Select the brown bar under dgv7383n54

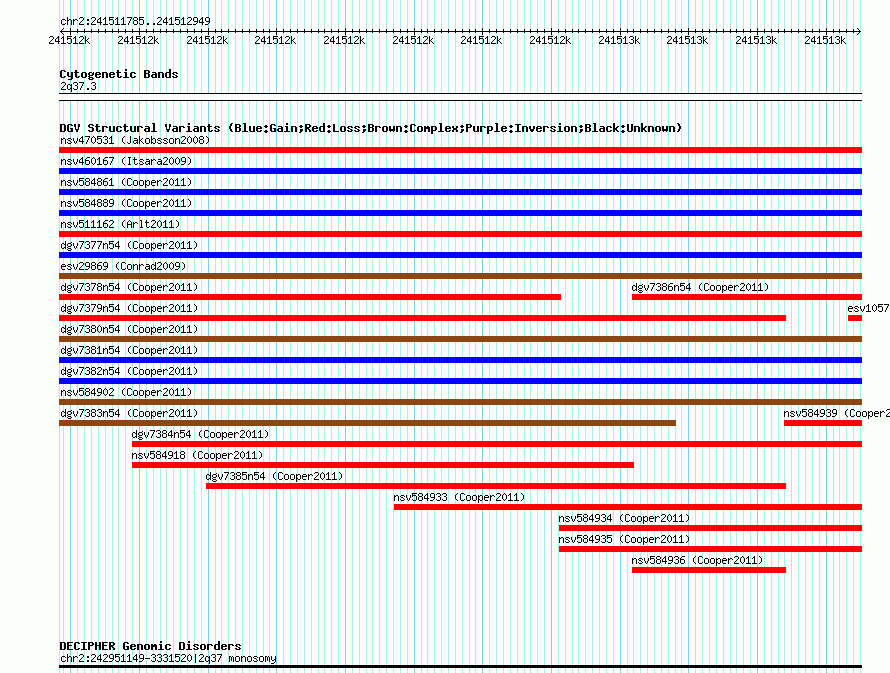367,423
